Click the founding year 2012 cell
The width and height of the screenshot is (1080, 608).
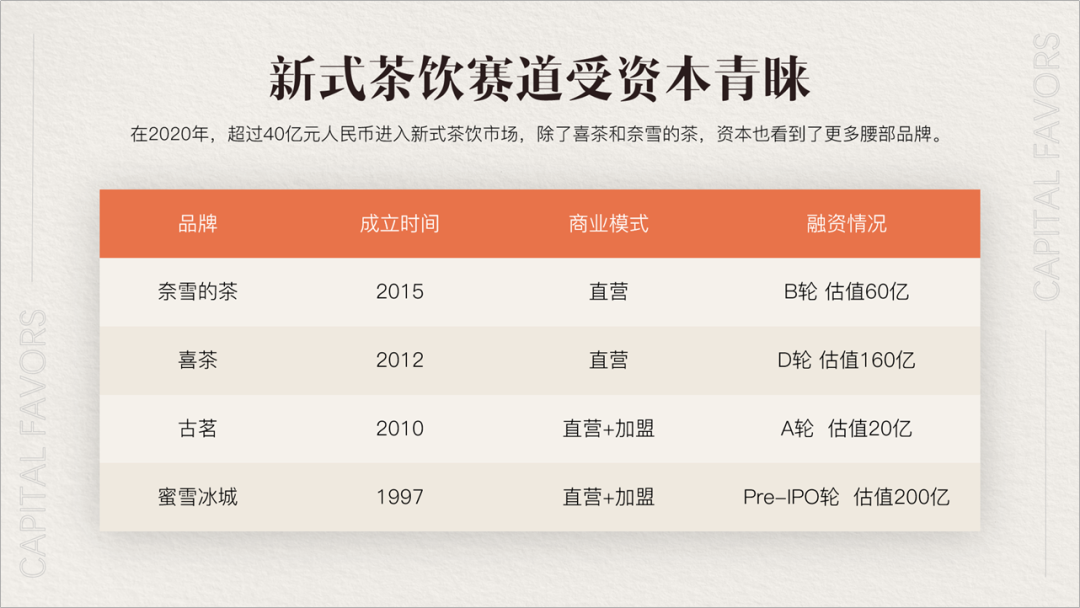tap(399, 359)
